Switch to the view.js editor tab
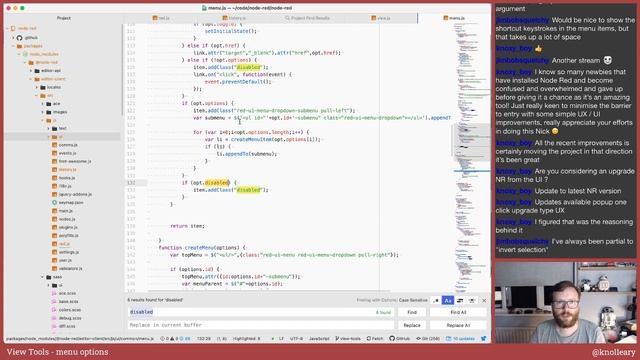Image resolution: width=640 pixels, height=360 pixels. tap(381, 18)
